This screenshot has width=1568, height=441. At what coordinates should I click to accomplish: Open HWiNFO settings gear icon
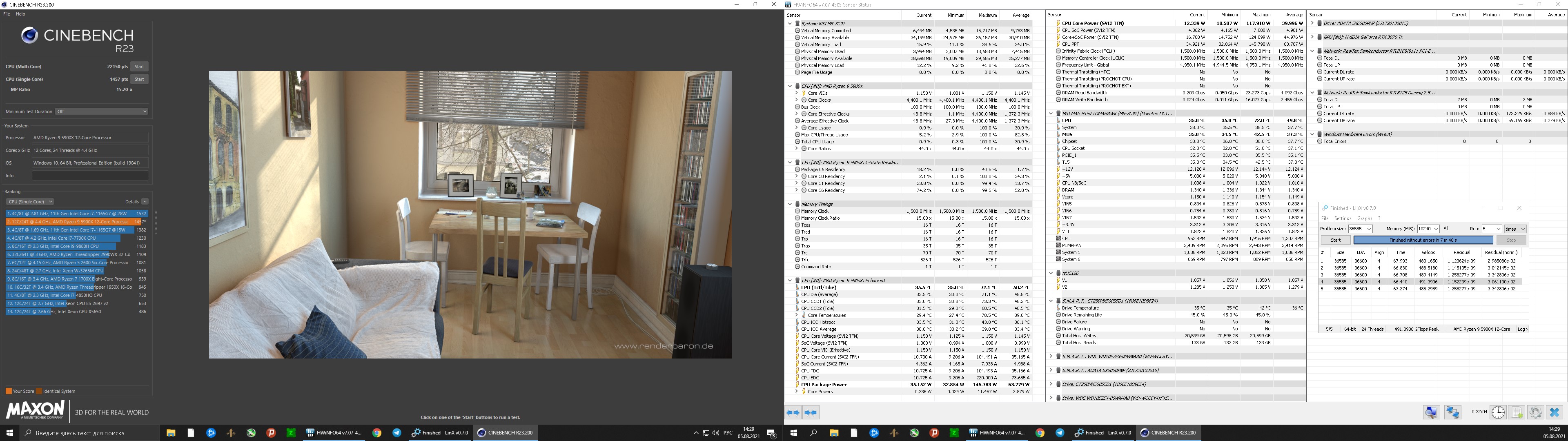pyautogui.click(x=1535, y=412)
